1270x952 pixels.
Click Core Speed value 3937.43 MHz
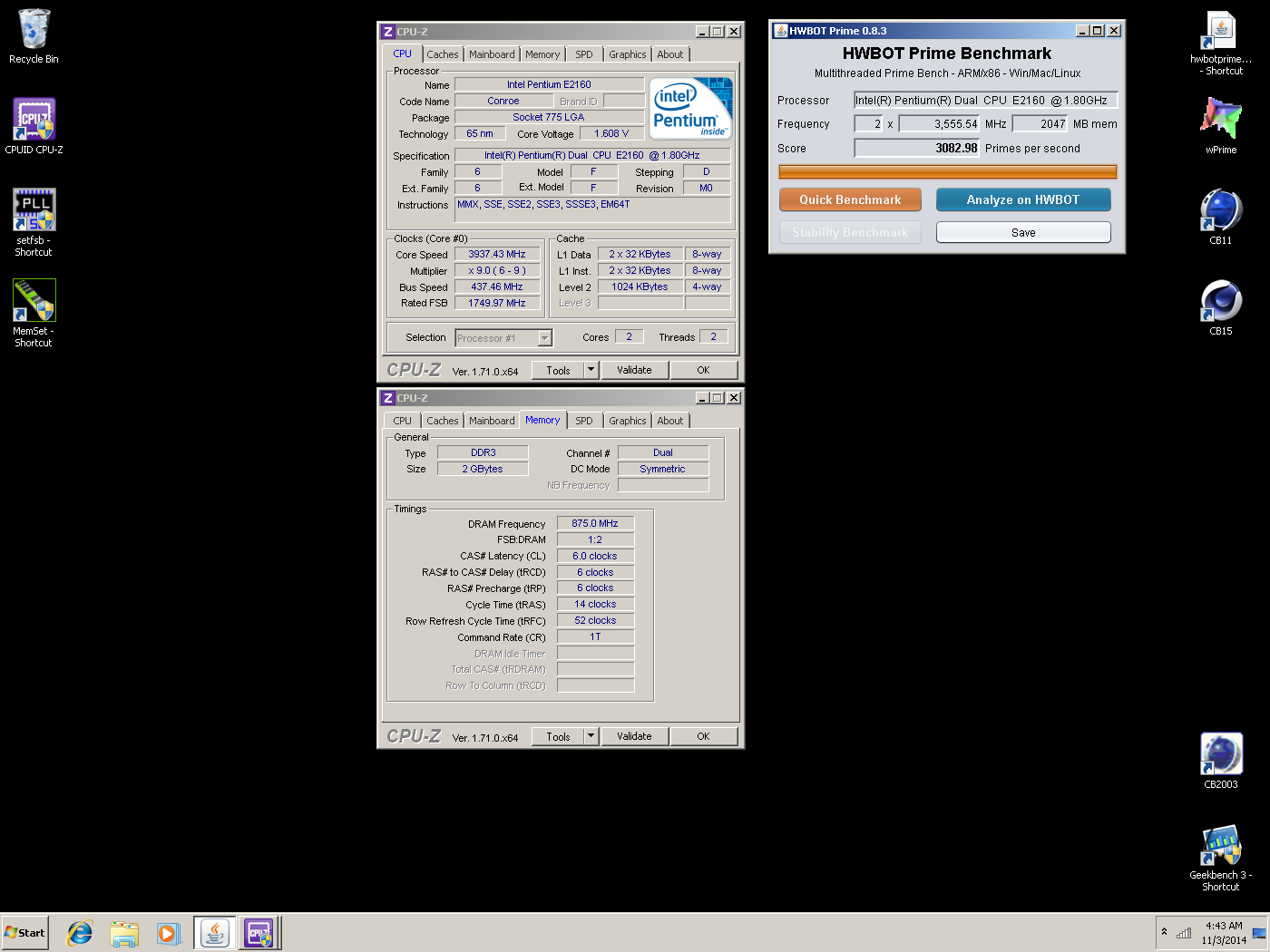(497, 254)
